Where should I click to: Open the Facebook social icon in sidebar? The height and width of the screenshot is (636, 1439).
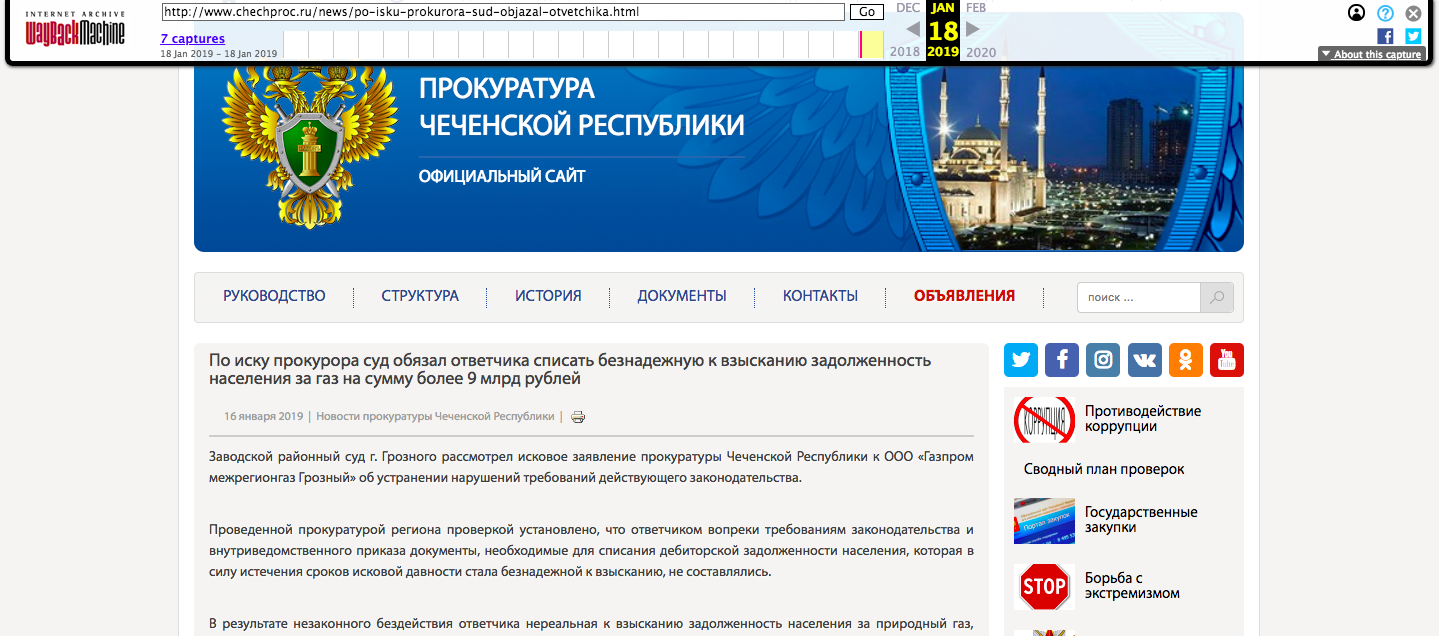1061,360
